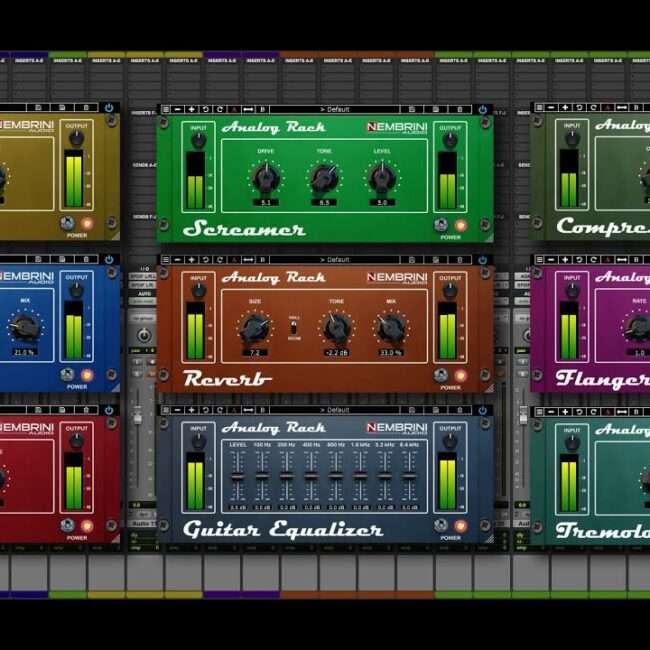Click the Reverb MIX knob
Image resolution: width=650 pixels, height=650 pixels.
click(x=391, y=329)
